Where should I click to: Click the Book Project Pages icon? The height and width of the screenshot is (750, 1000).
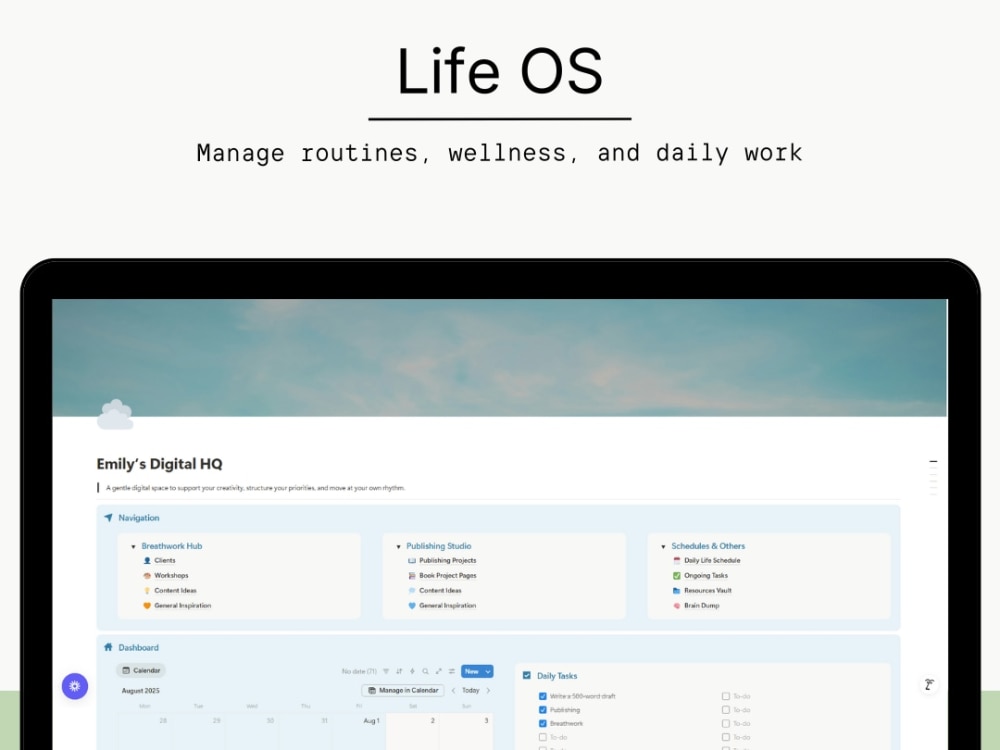pos(412,575)
